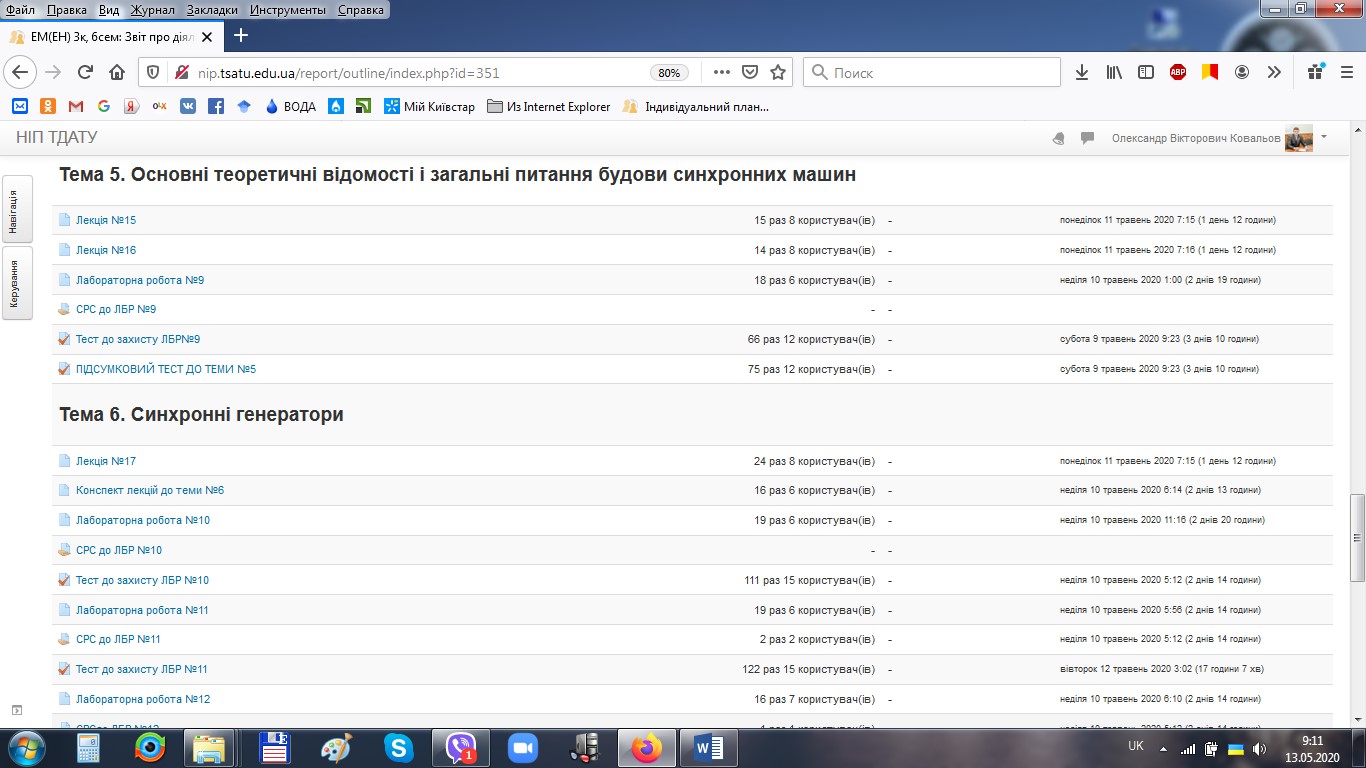
Task: Select the ЕМ(ЕН) 3к, 6сем report tab
Action: [112, 36]
